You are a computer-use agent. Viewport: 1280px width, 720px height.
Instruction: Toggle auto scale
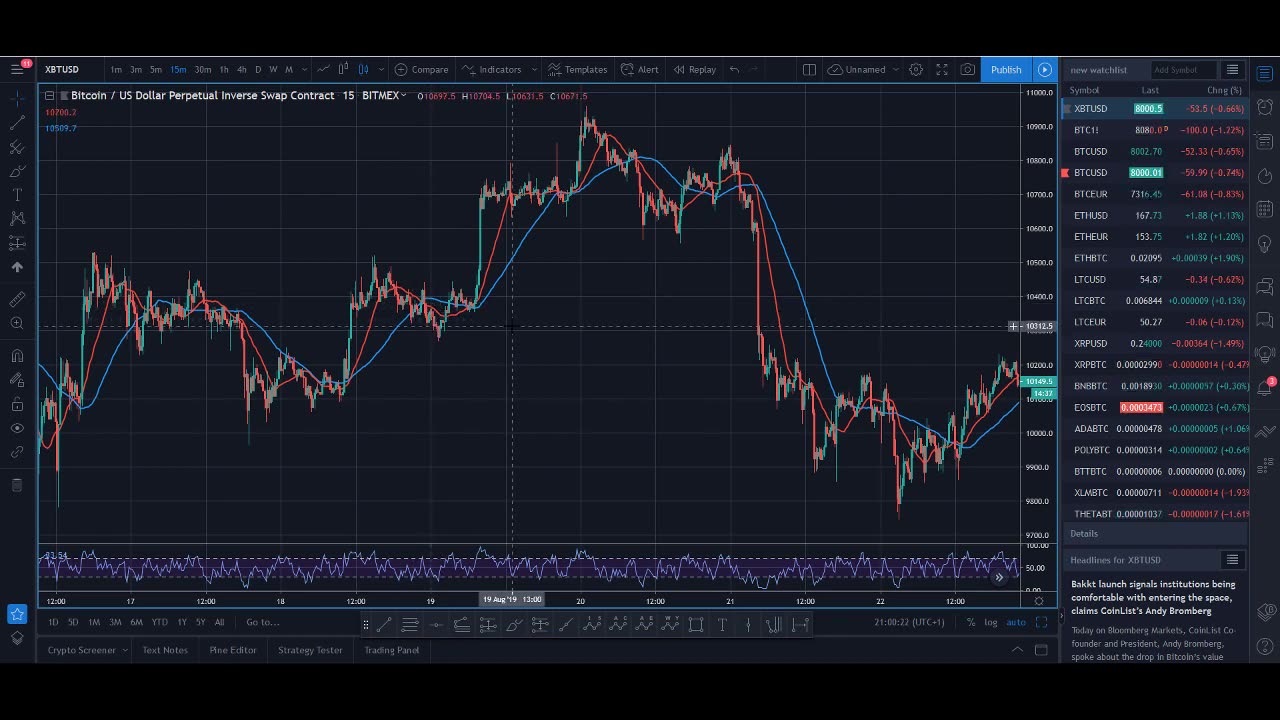[1016, 622]
